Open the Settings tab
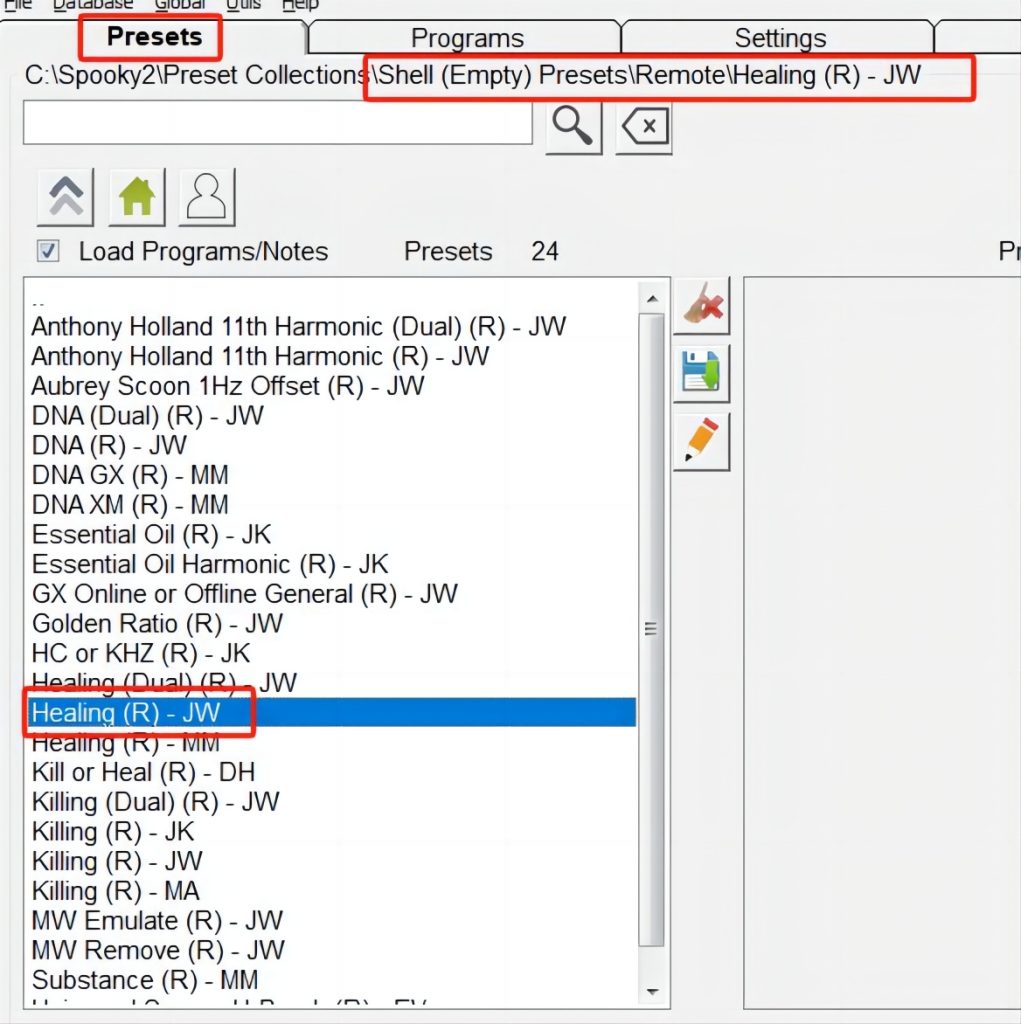Viewport: 1021px width, 1024px height. (780, 38)
